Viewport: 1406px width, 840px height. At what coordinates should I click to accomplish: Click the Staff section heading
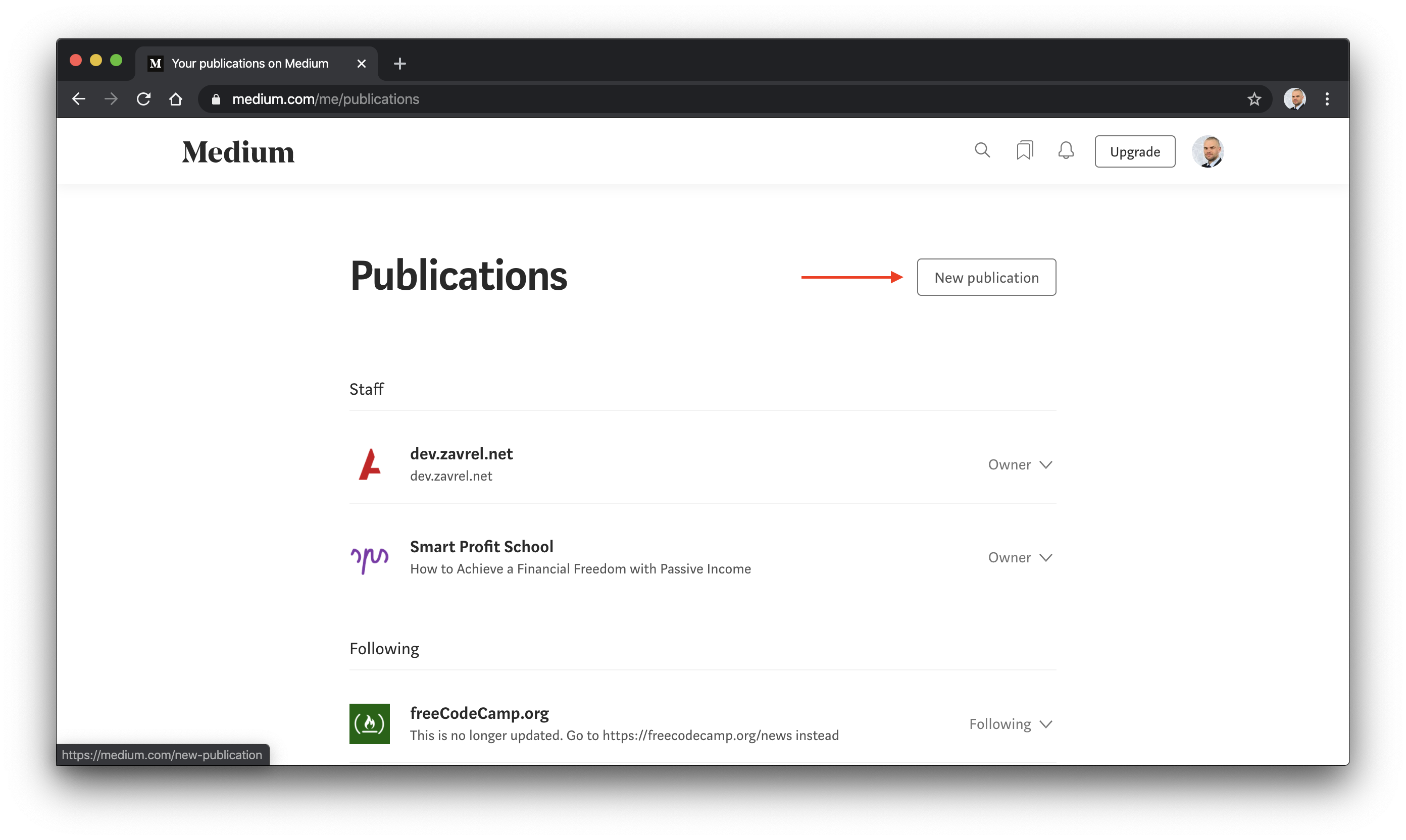[366, 389]
